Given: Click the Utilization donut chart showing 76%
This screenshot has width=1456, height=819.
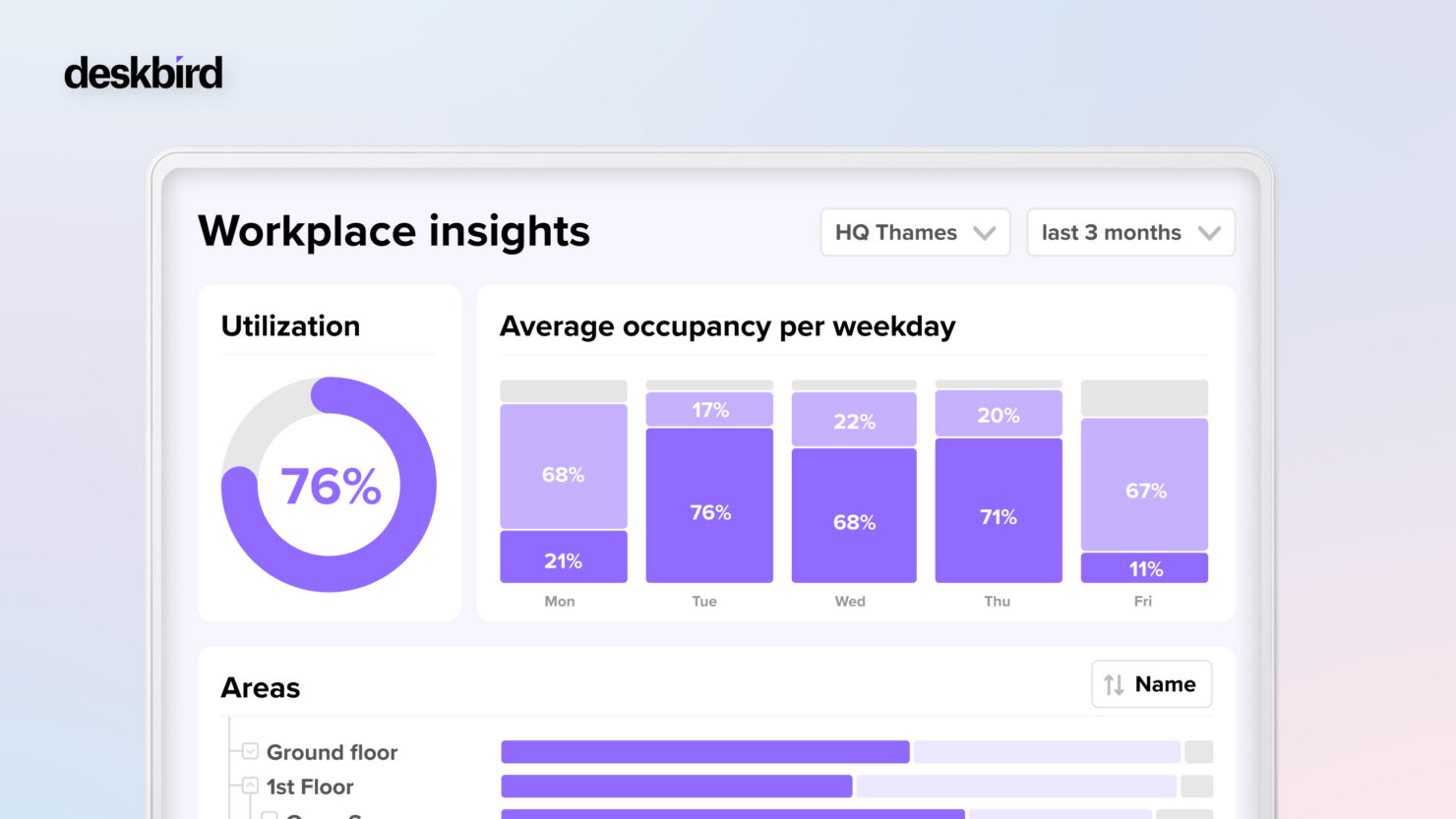Looking at the screenshot, I should click(329, 483).
